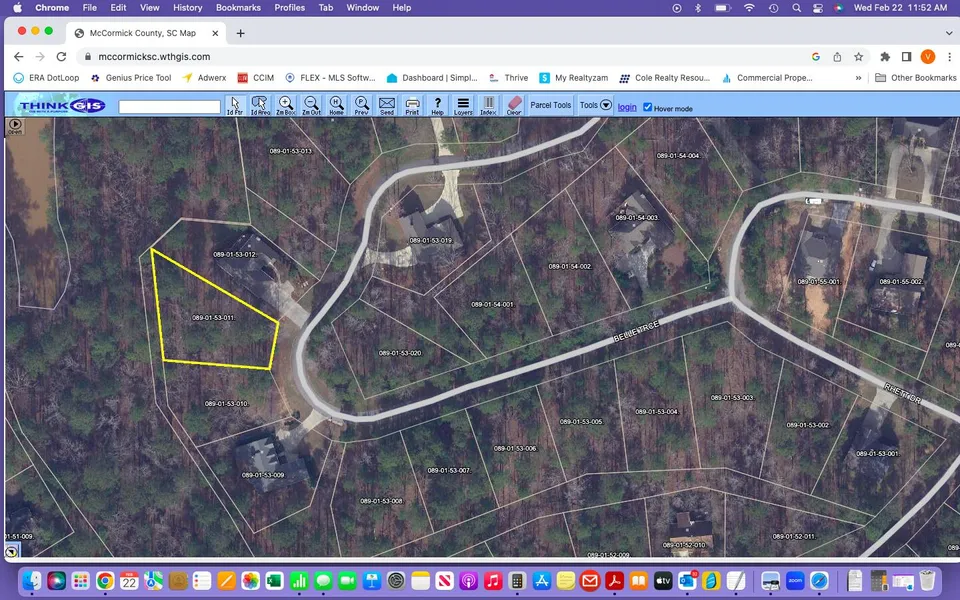The height and width of the screenshot is (600, 960).
Task: Click the login link
Action: [x=627, y=107]
